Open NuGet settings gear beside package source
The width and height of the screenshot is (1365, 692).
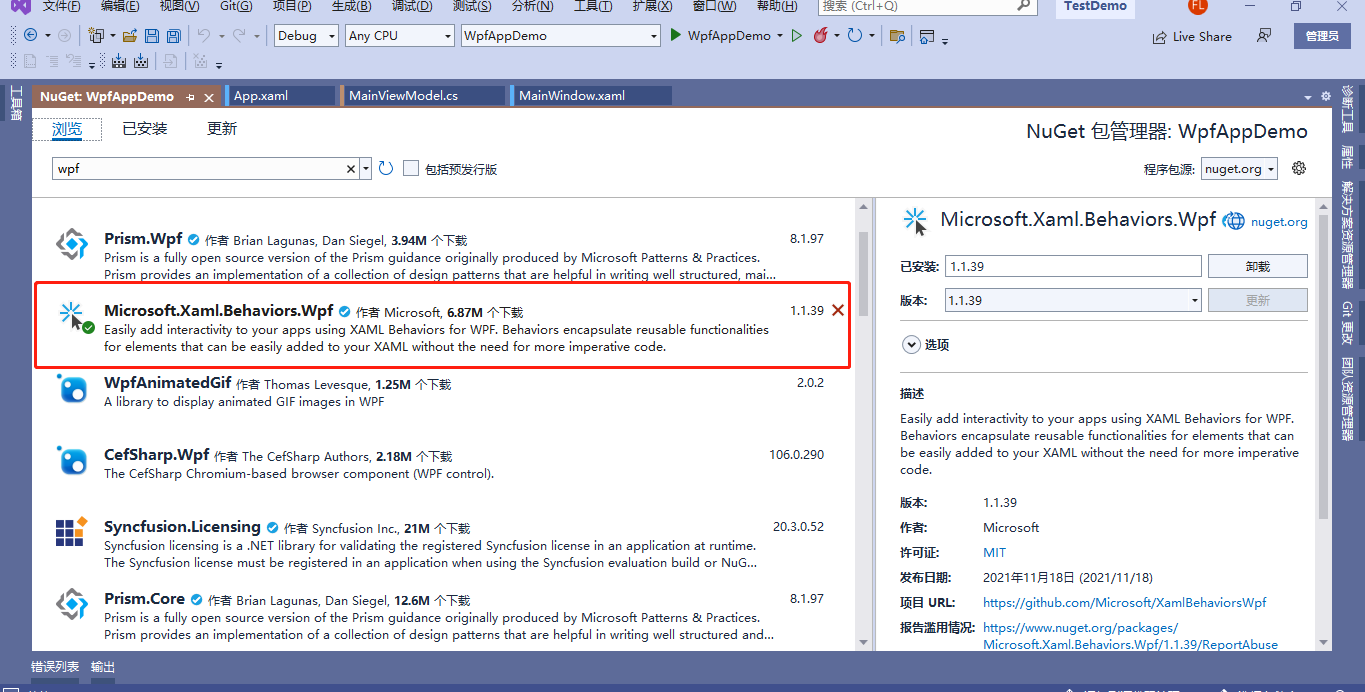pyautogui.click(x=1299, y=168)
